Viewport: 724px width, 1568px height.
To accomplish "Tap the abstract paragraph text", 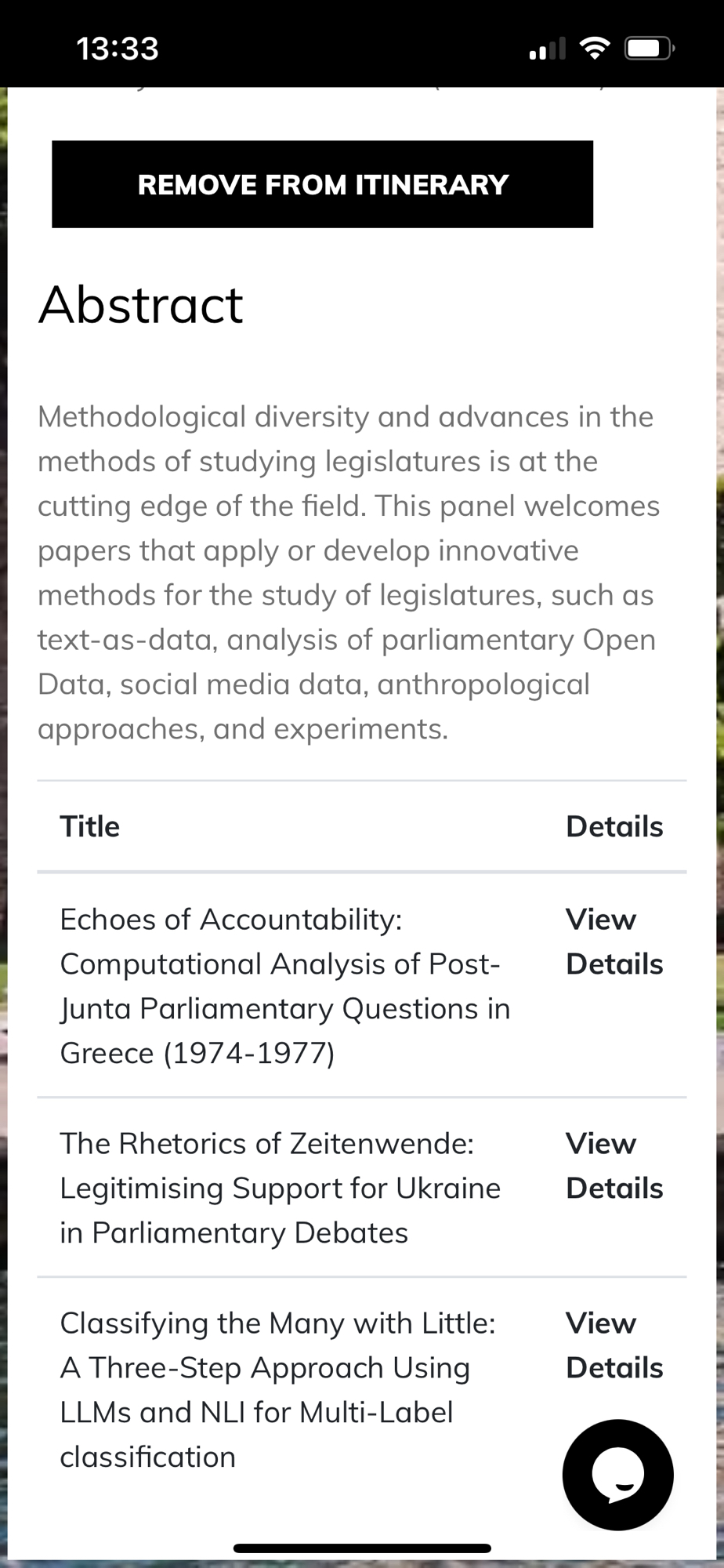I will [x=349, y=573].
